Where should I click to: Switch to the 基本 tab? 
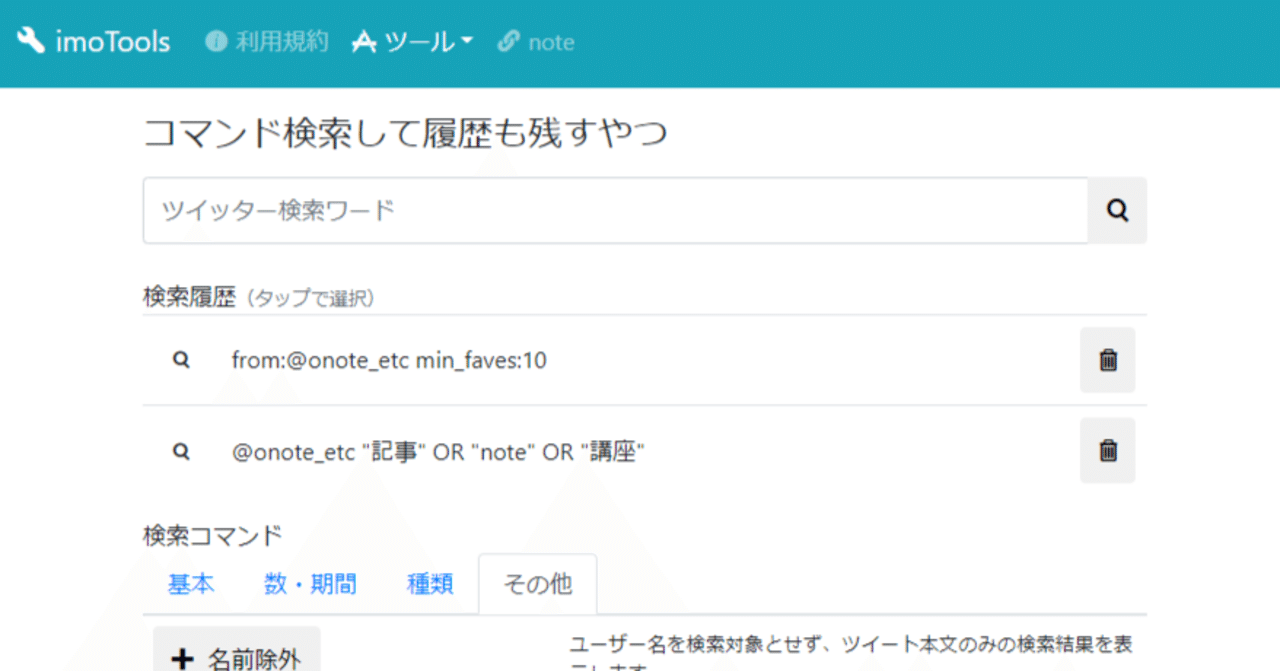point(190,584)
